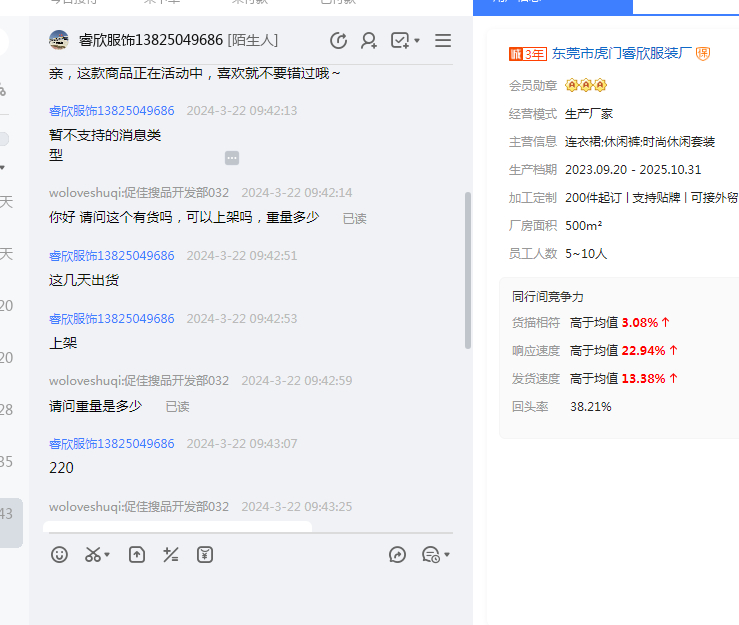Open the plus-slash quick phrase icon
The width and height of the screenshot is (739, 625).
click(171, 554)
